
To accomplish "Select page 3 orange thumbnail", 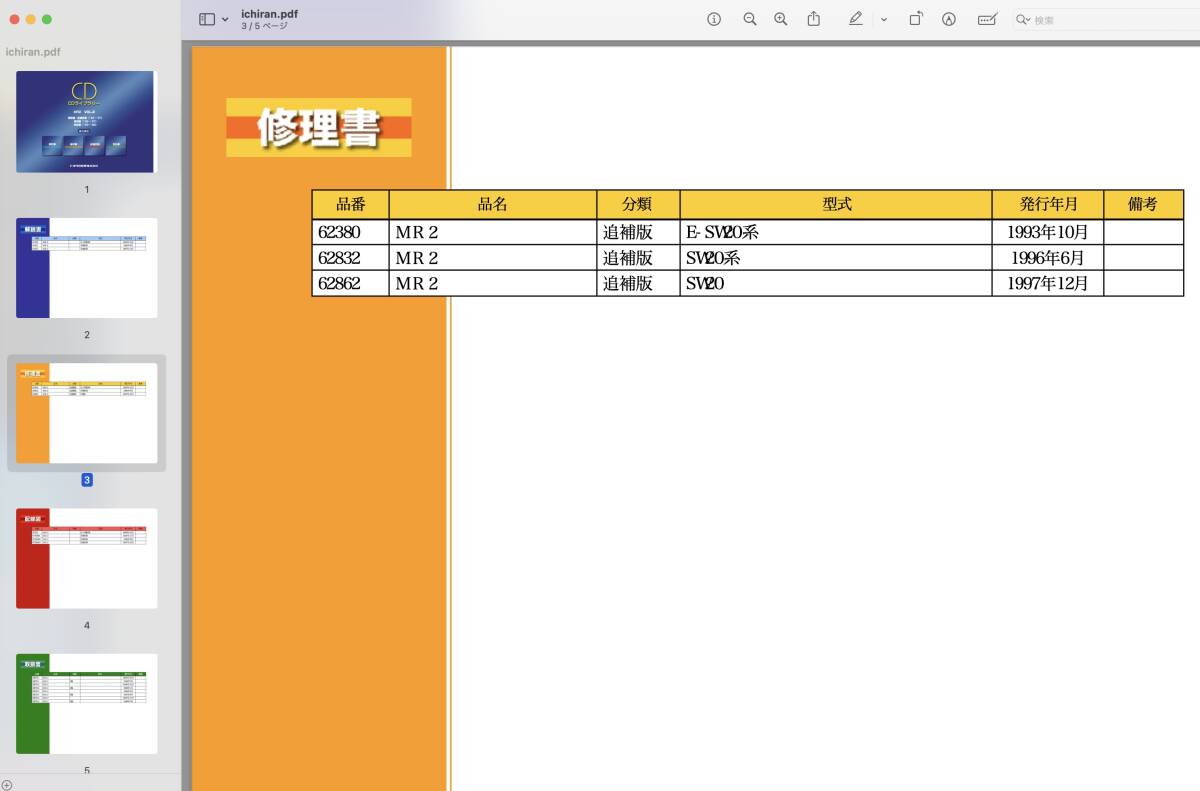I will point(86,413).
